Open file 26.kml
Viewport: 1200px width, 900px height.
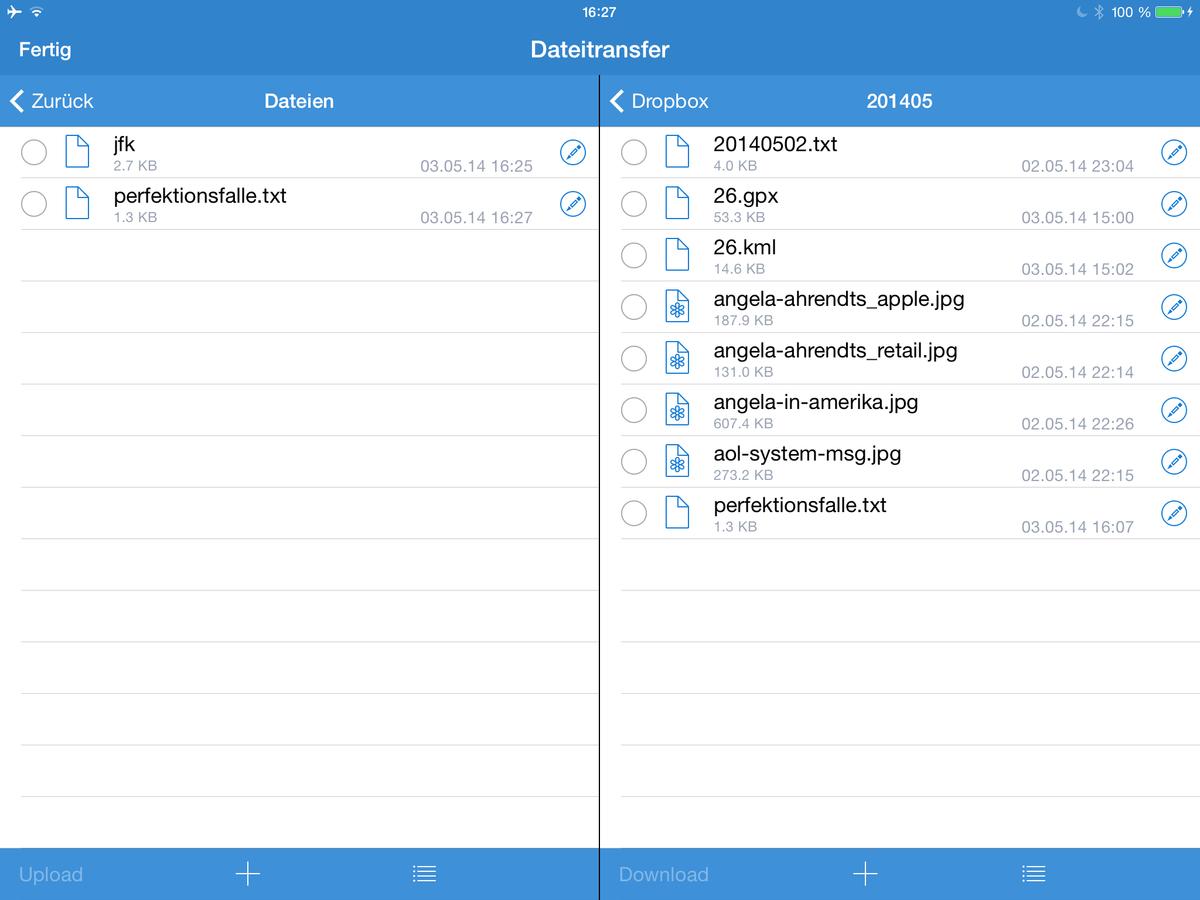745,247
